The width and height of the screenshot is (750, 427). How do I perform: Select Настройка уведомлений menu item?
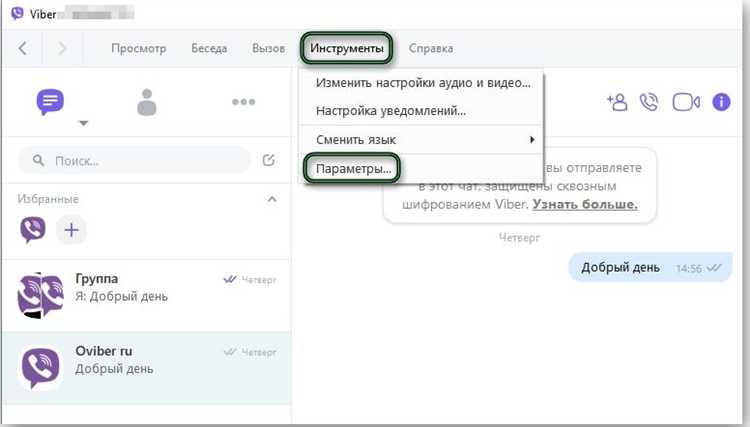click(421, 111)
